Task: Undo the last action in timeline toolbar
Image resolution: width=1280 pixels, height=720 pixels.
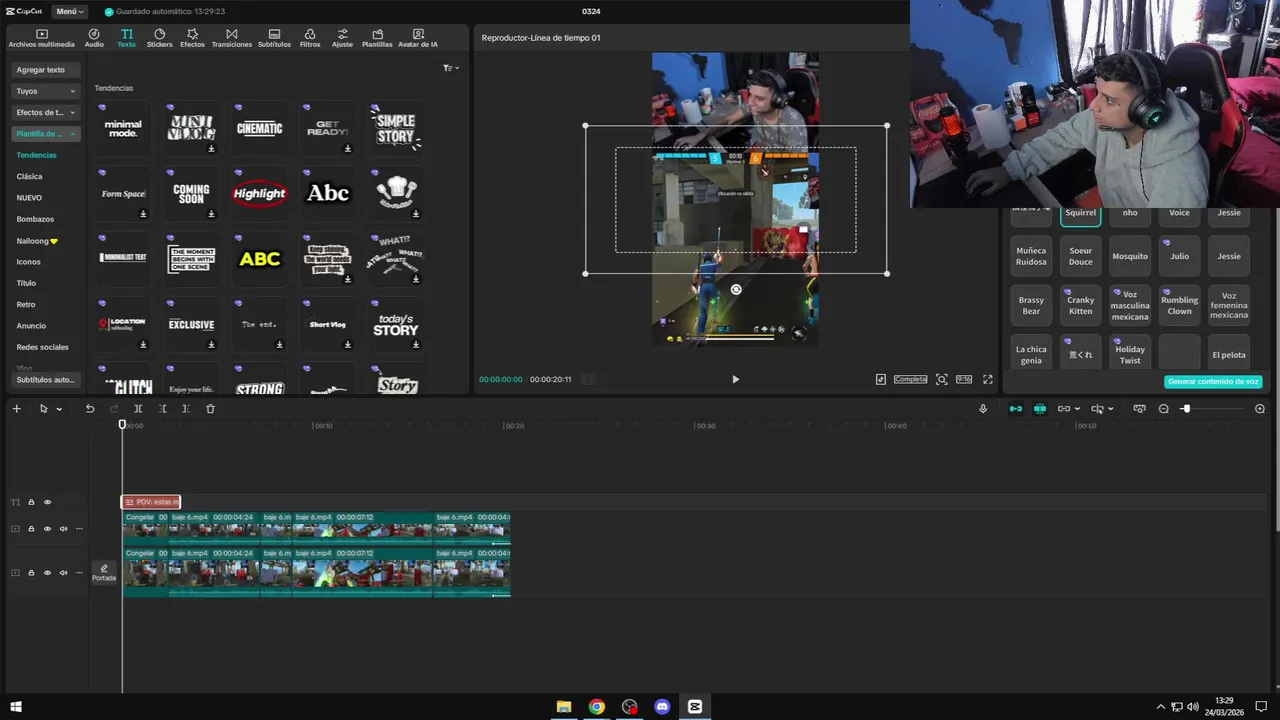Action: pyautogui.click(x=90, y=409)
